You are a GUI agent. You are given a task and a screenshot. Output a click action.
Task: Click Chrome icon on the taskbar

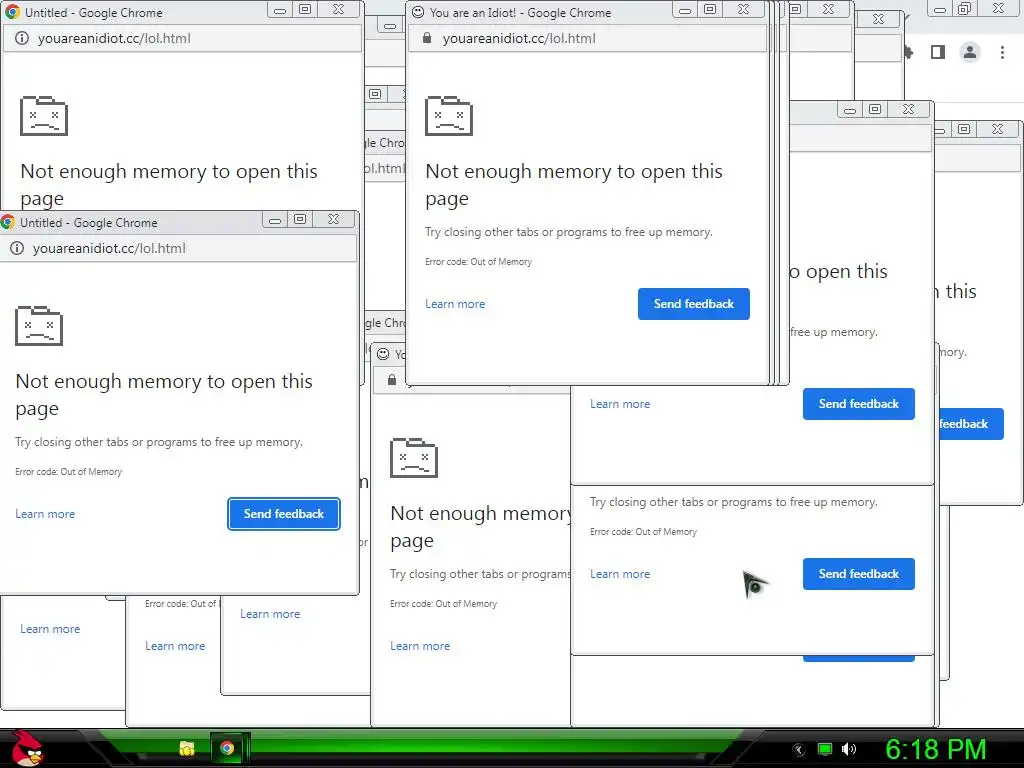click(x=227, y=748)
